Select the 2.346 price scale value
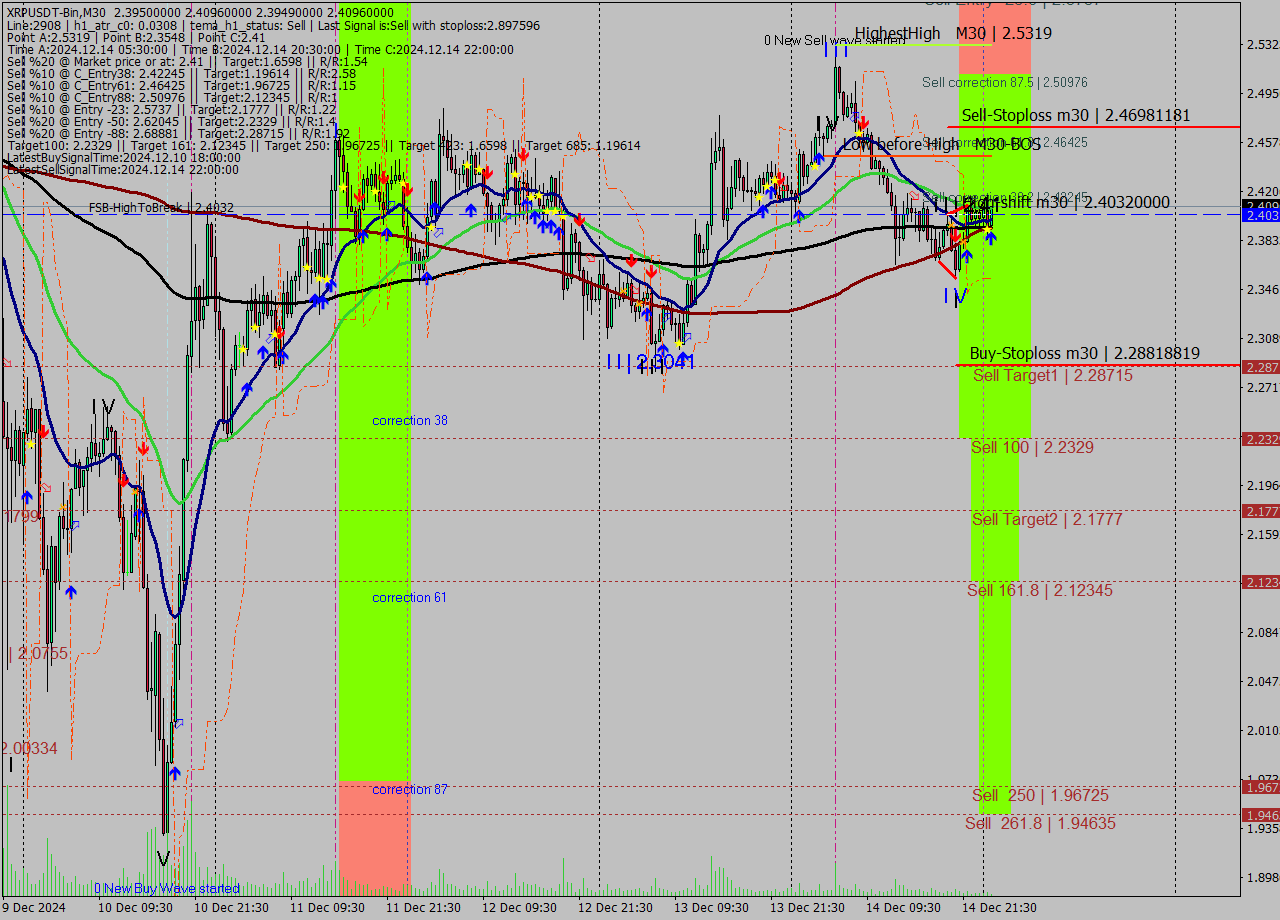Viewport: 1280px width, 920px height. click(x=1263, y=289)
